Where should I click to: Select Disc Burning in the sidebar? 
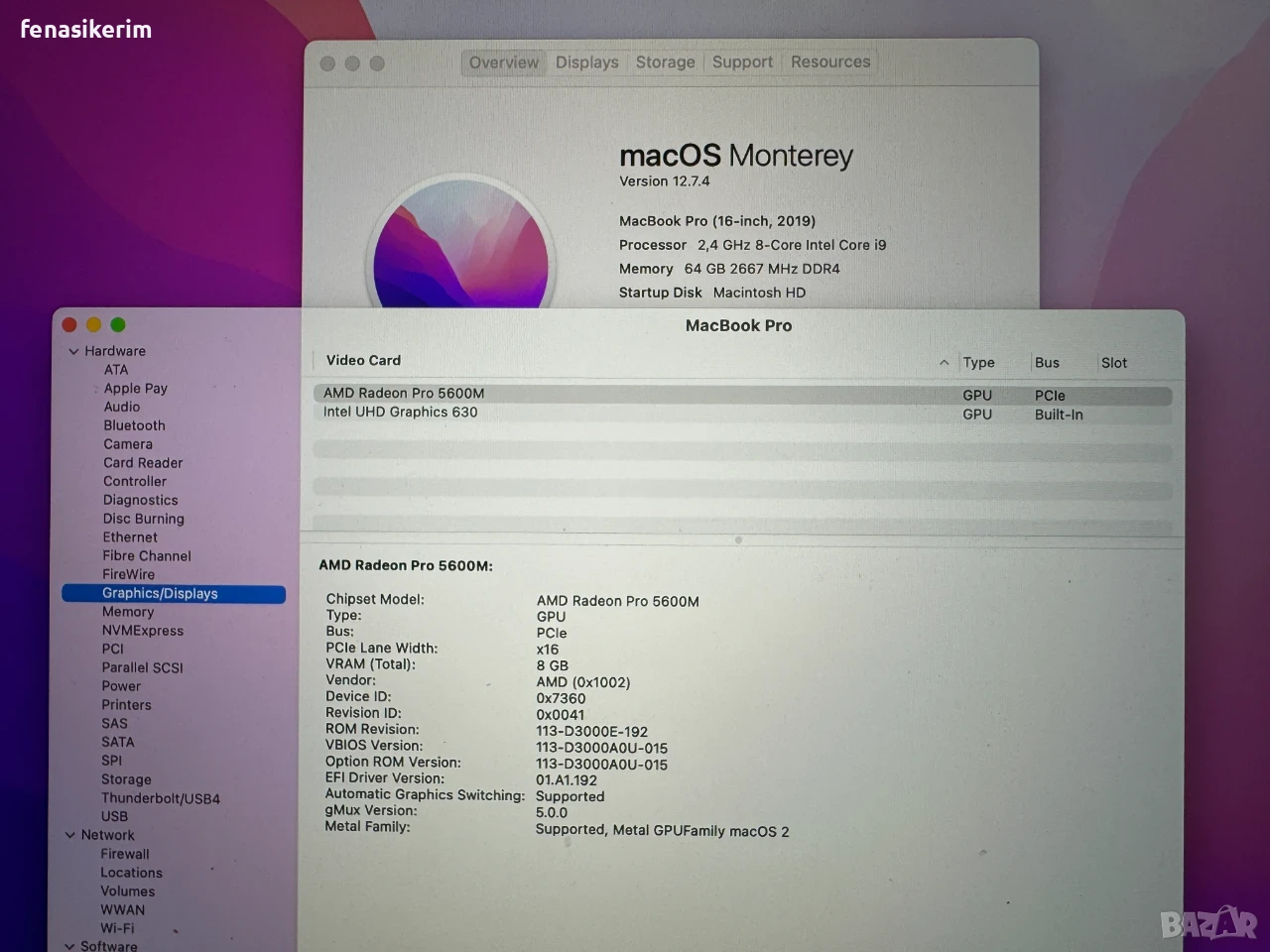coord(144,519)
